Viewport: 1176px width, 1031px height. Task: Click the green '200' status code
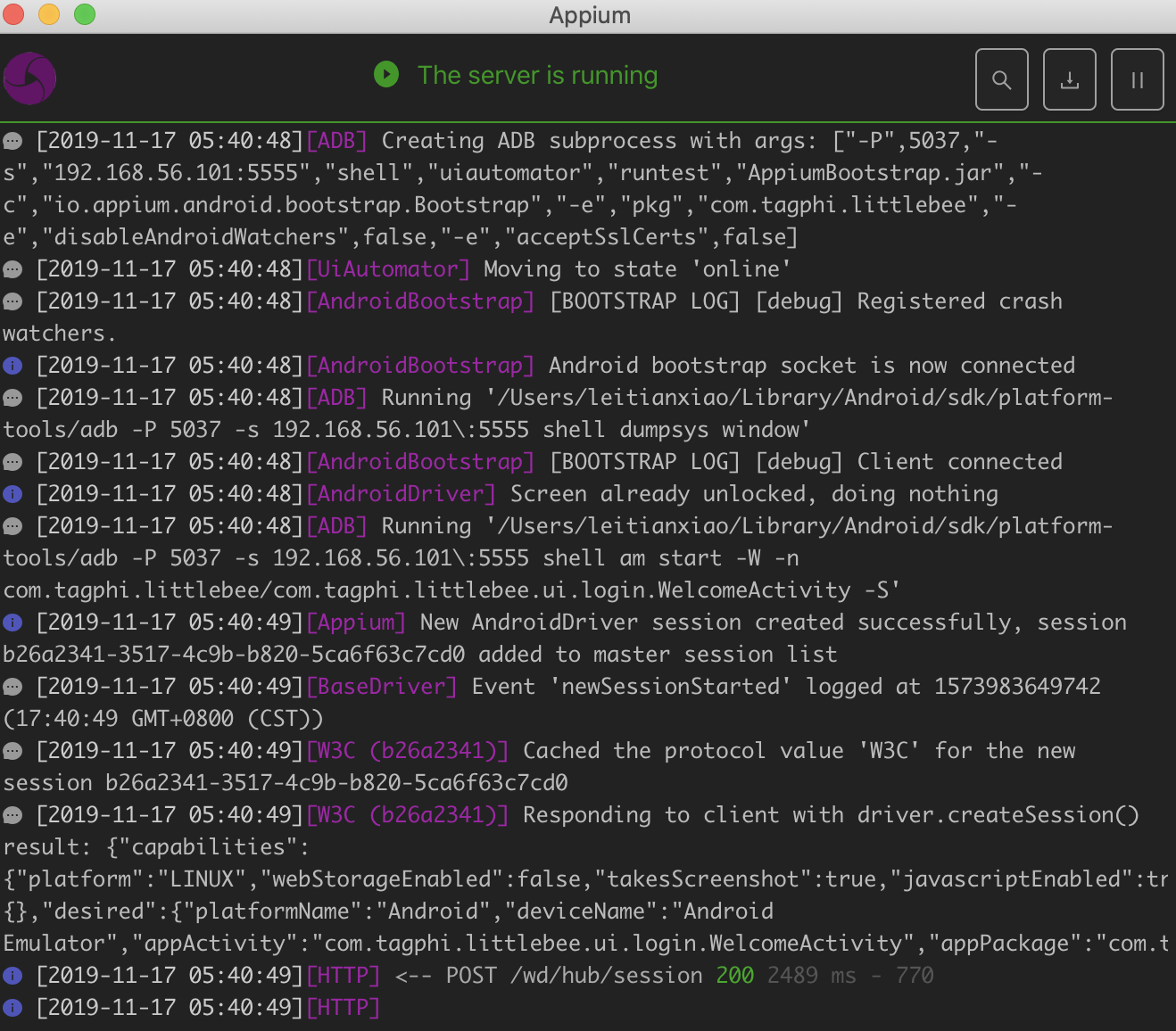(735, 976)
